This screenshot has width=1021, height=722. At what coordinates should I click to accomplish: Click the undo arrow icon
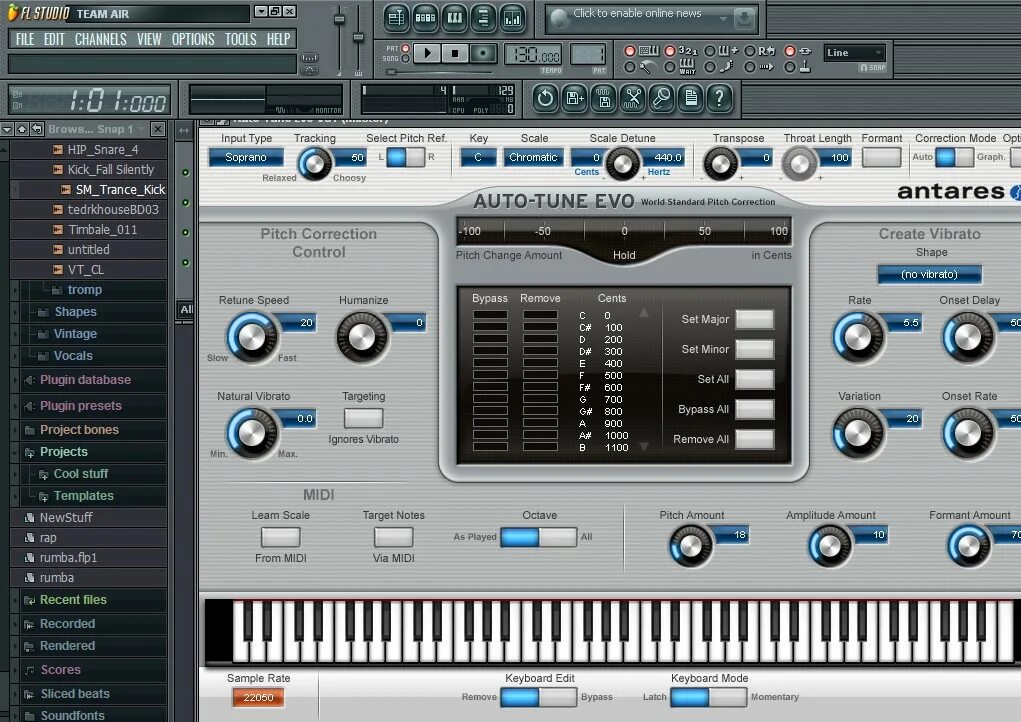[x=546, y=99]
